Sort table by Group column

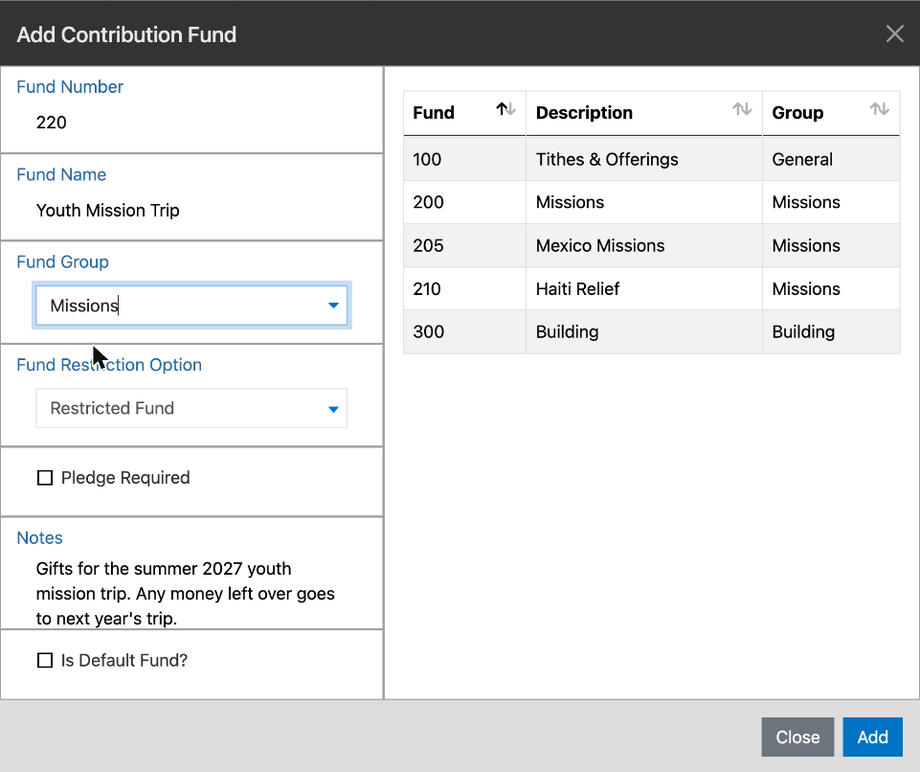pyautogui.click(x=879, y=110)
